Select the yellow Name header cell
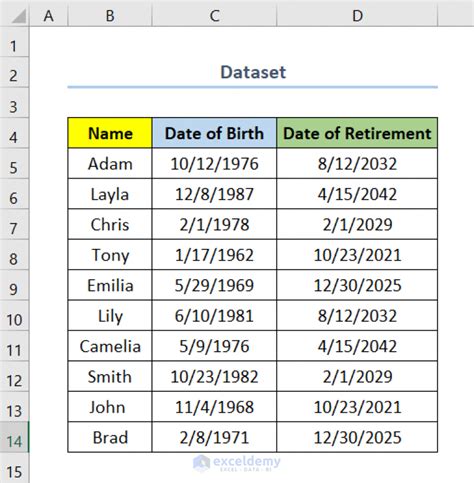 [110, 133]
